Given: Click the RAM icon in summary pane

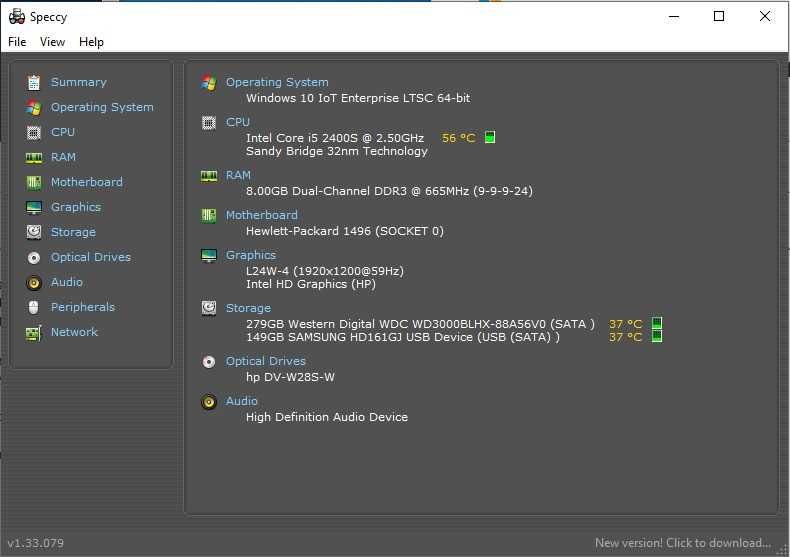Looking at the screenshot, I should (209, 176).
